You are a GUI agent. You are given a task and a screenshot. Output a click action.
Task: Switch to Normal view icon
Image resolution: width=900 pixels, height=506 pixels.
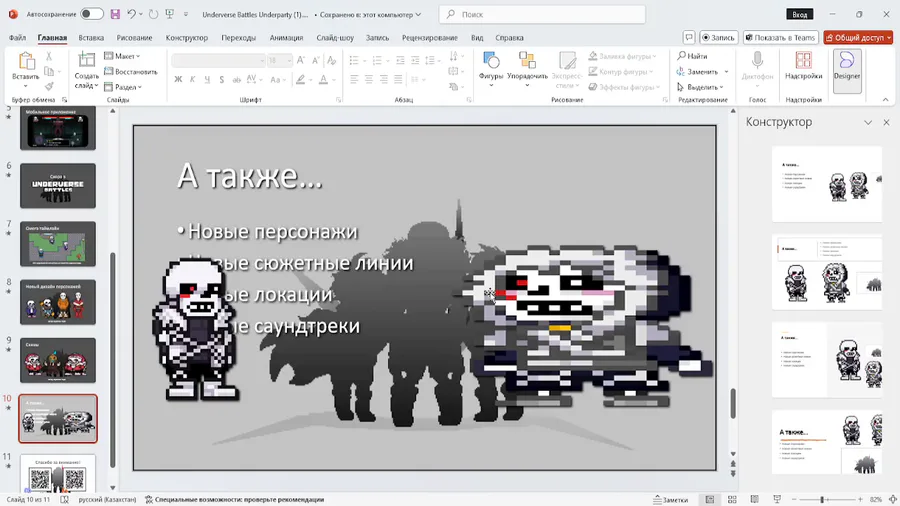(710, 500)
